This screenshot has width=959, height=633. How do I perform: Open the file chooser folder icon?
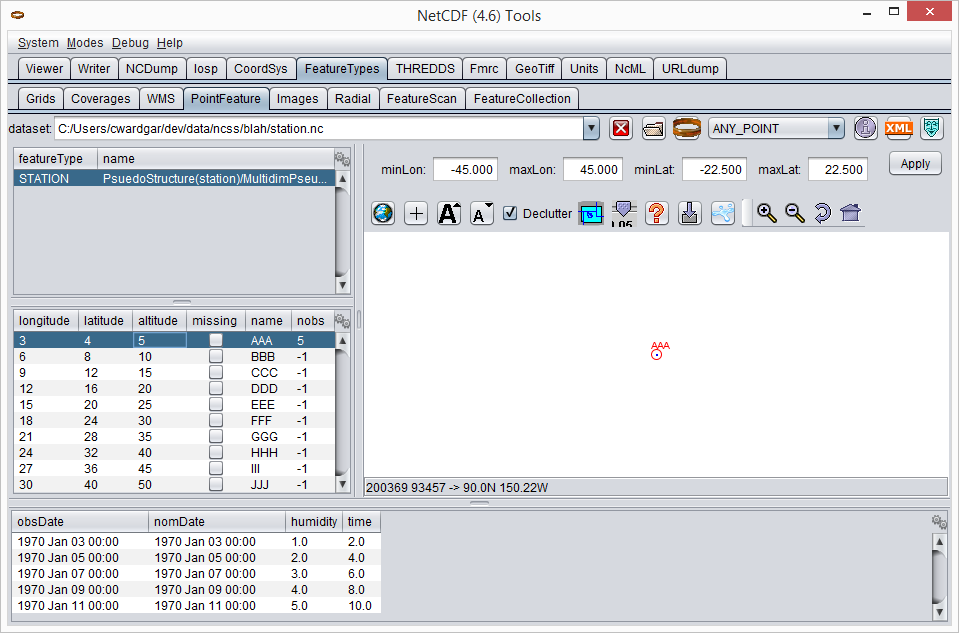(653, 128)
